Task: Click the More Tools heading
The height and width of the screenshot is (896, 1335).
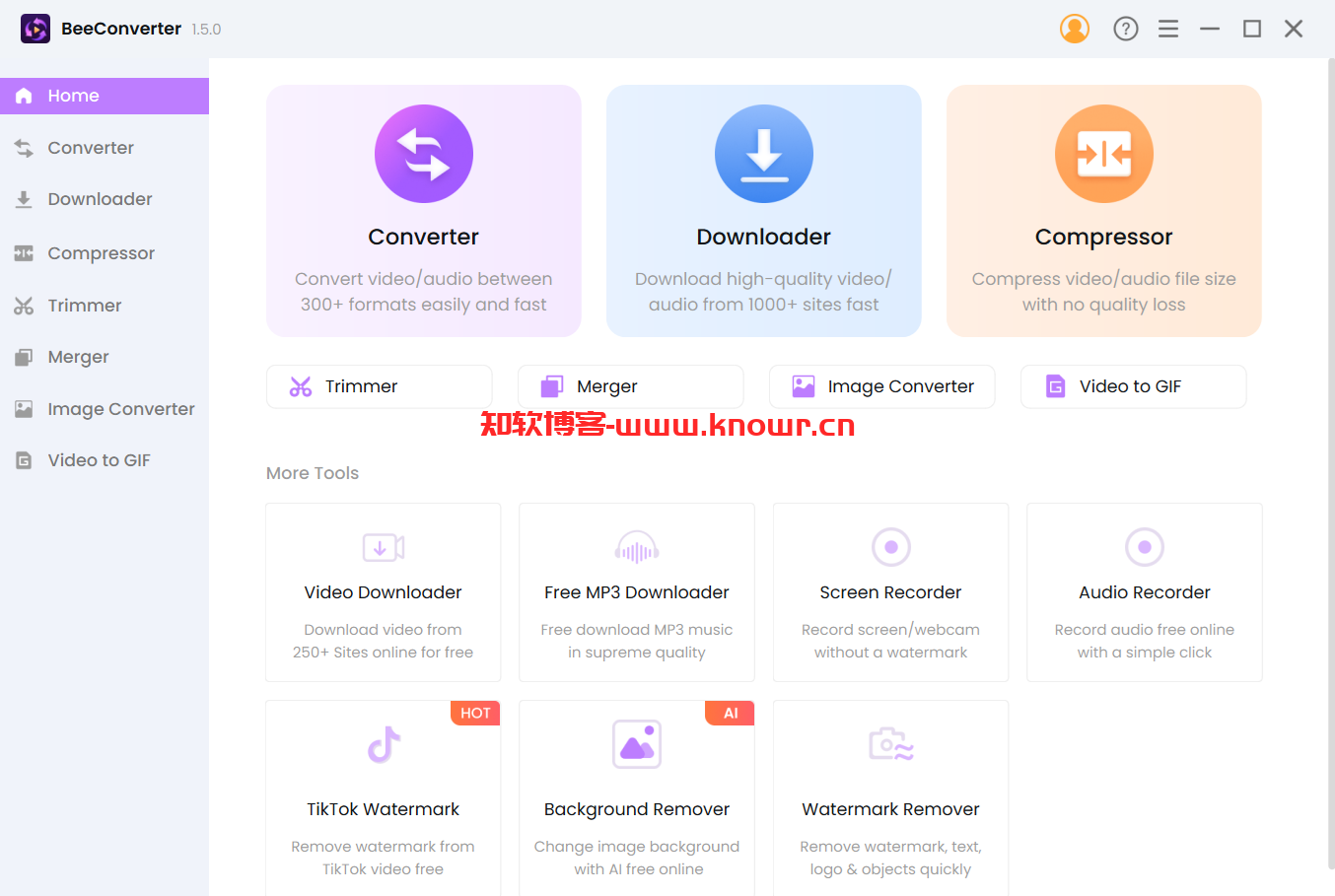Action: [313, 473]
